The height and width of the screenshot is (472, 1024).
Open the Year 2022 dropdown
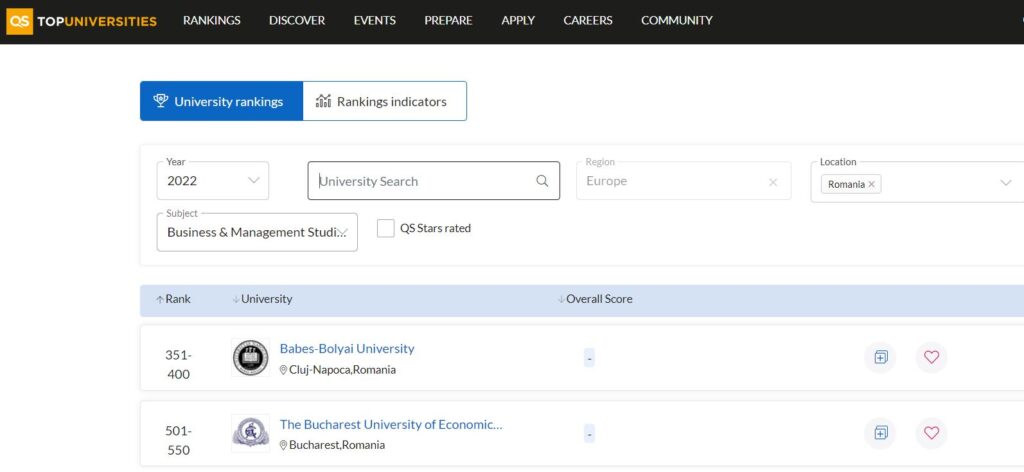[x=213, y=181]
